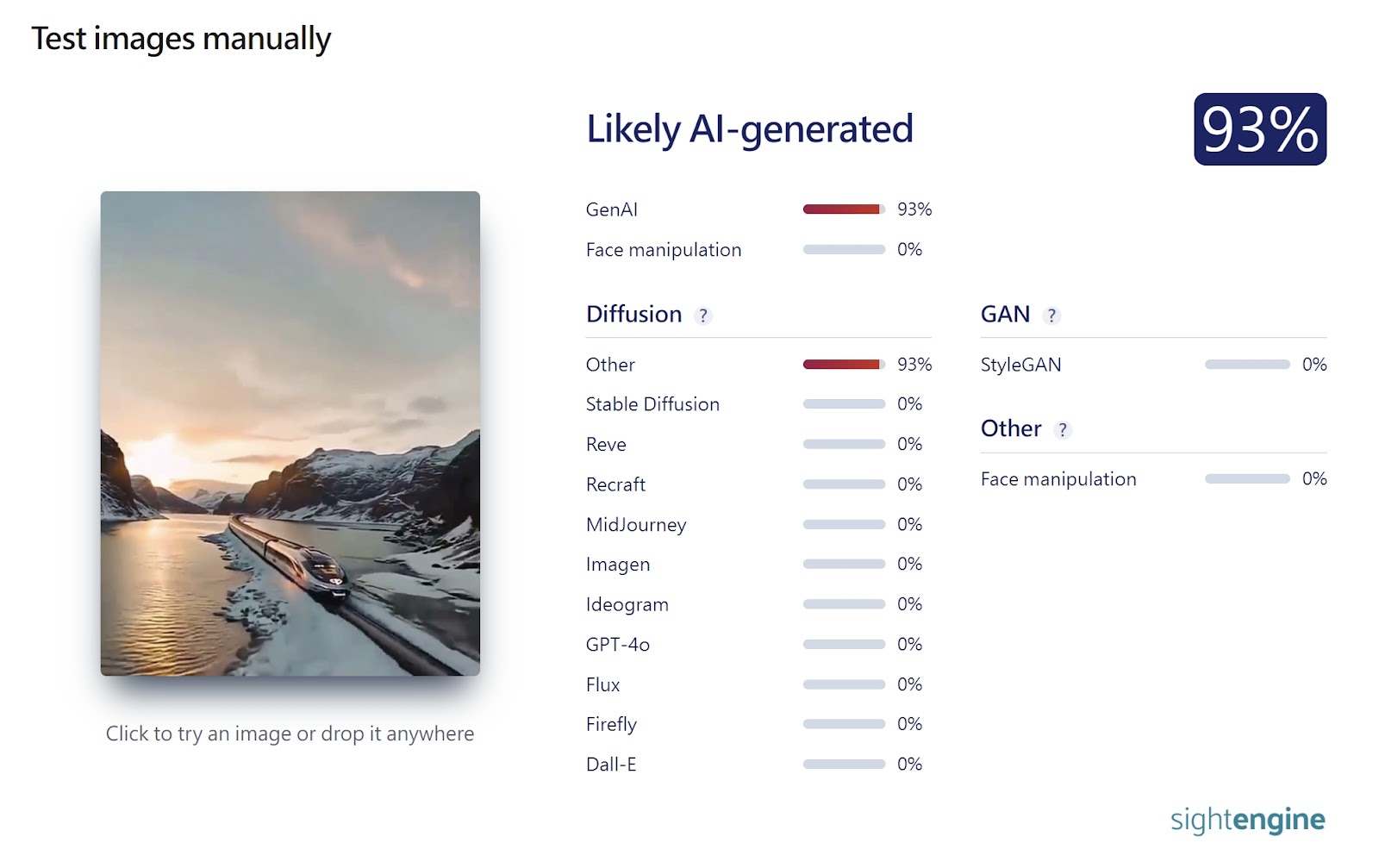The width and height of the screenshot is (1379, 868).
Task: Open the help tooltip for the Other section
Action: pyautogui.click(x=1063, y=430)
